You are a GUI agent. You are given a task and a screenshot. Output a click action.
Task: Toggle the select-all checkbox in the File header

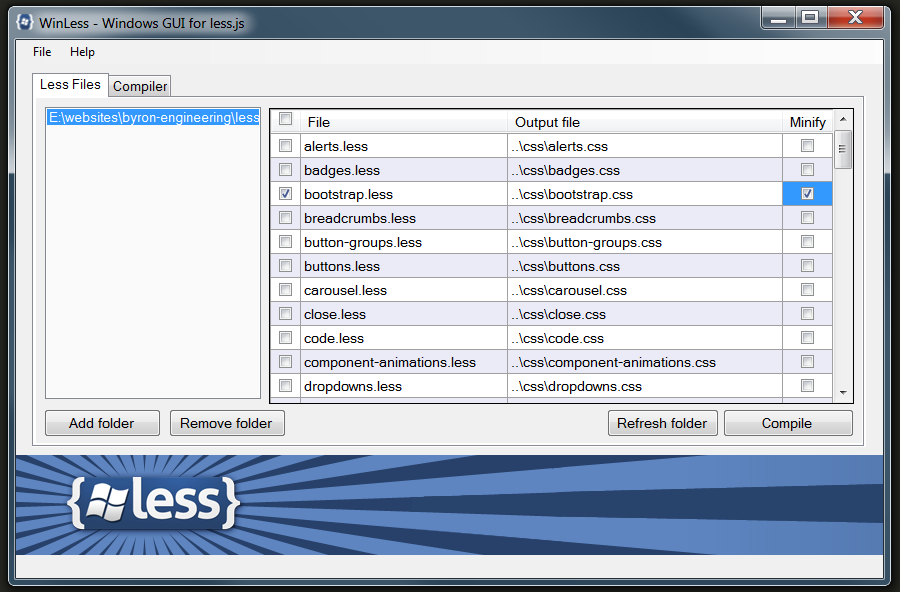tap(285, 118)
